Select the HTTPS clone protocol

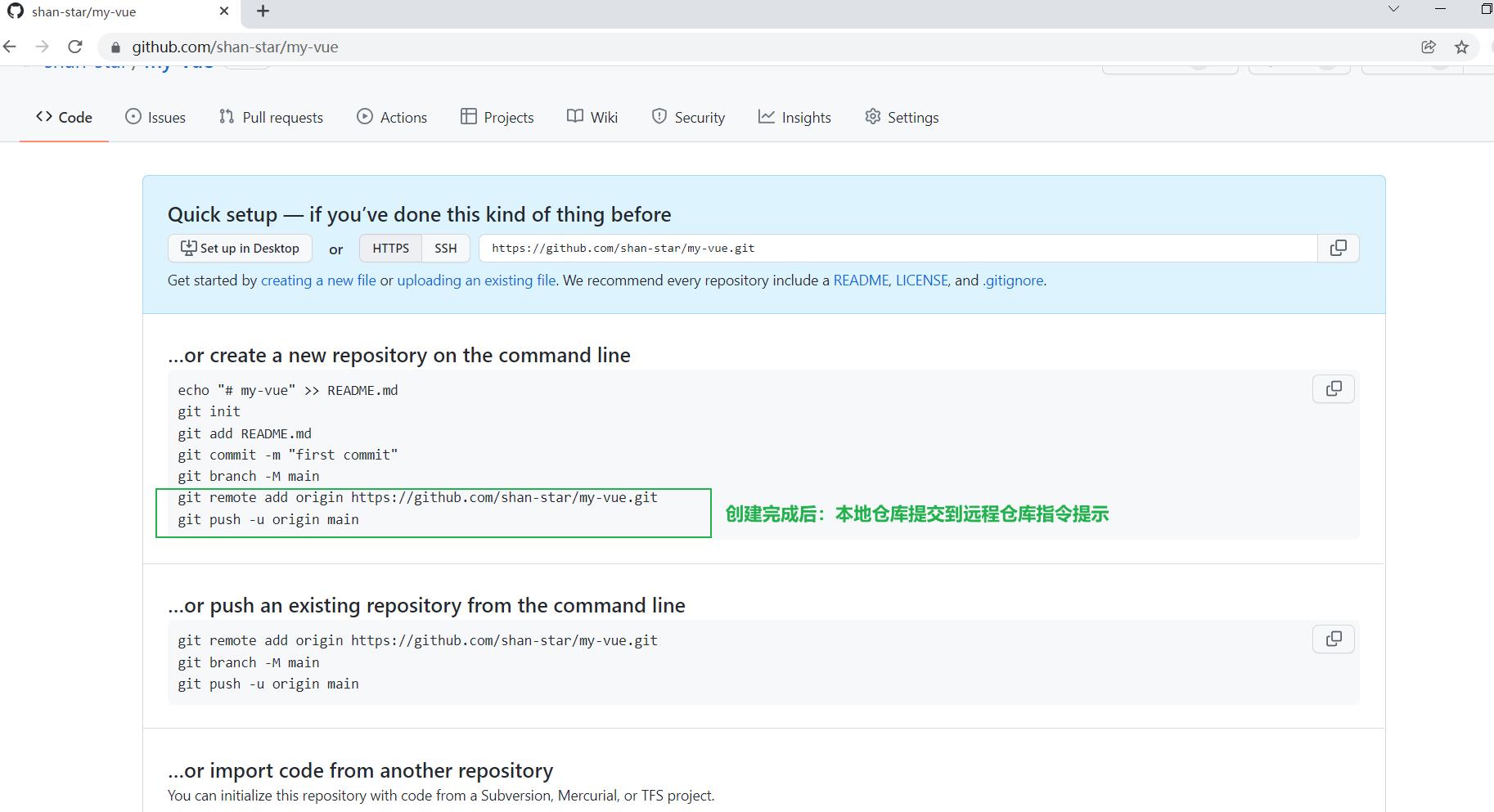pos(390,248)
